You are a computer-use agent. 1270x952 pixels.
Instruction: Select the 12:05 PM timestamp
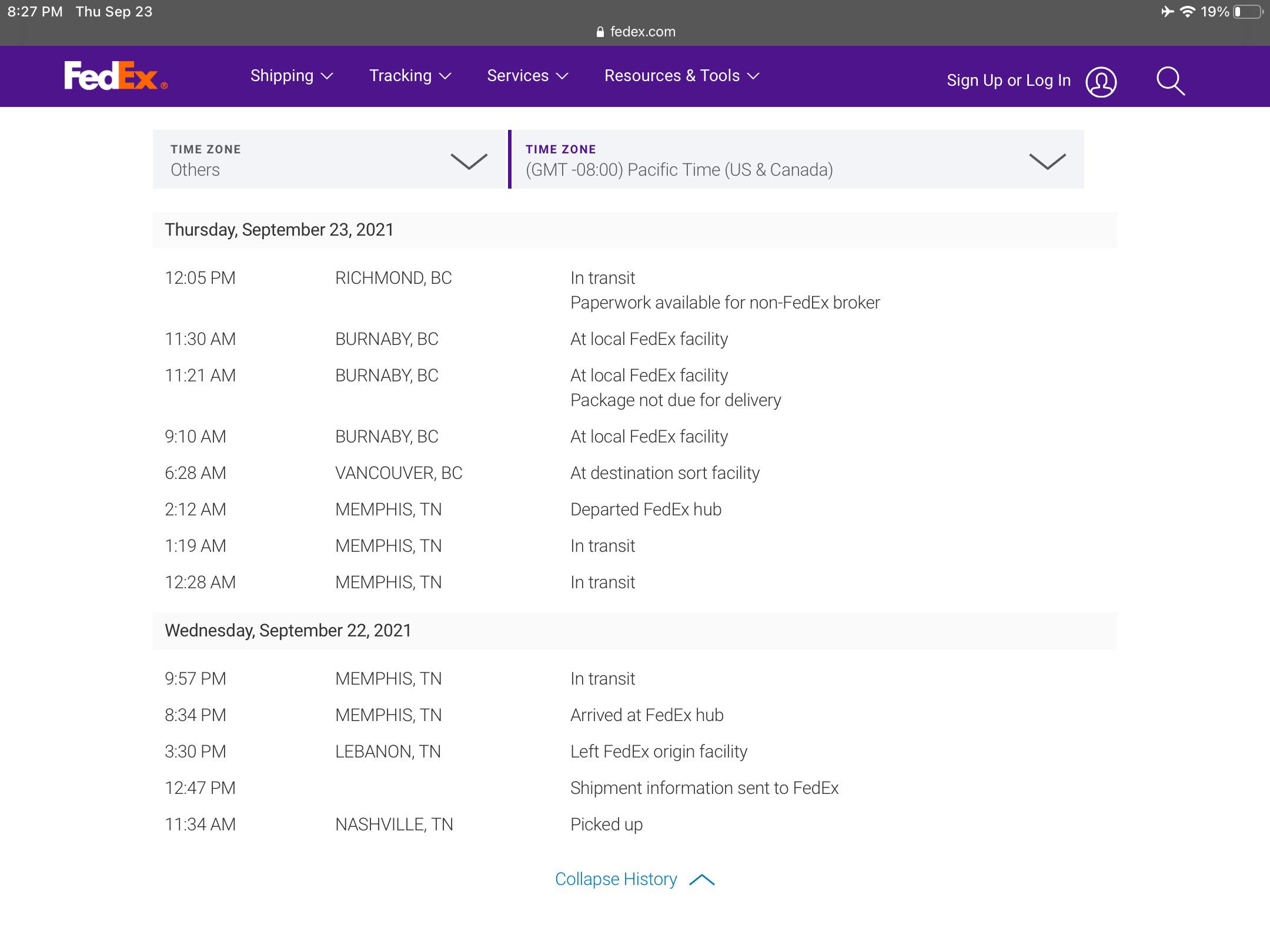[200, 278]
